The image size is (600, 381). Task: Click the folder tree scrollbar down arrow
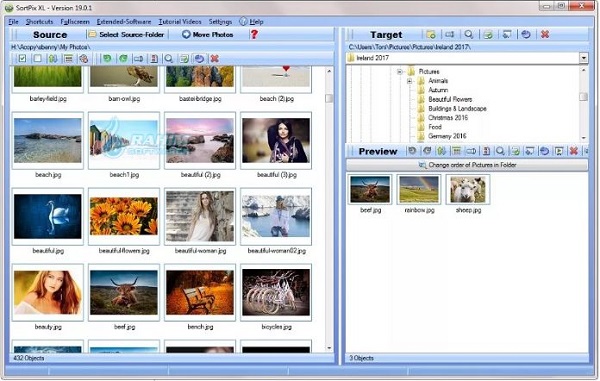(584, 138)
